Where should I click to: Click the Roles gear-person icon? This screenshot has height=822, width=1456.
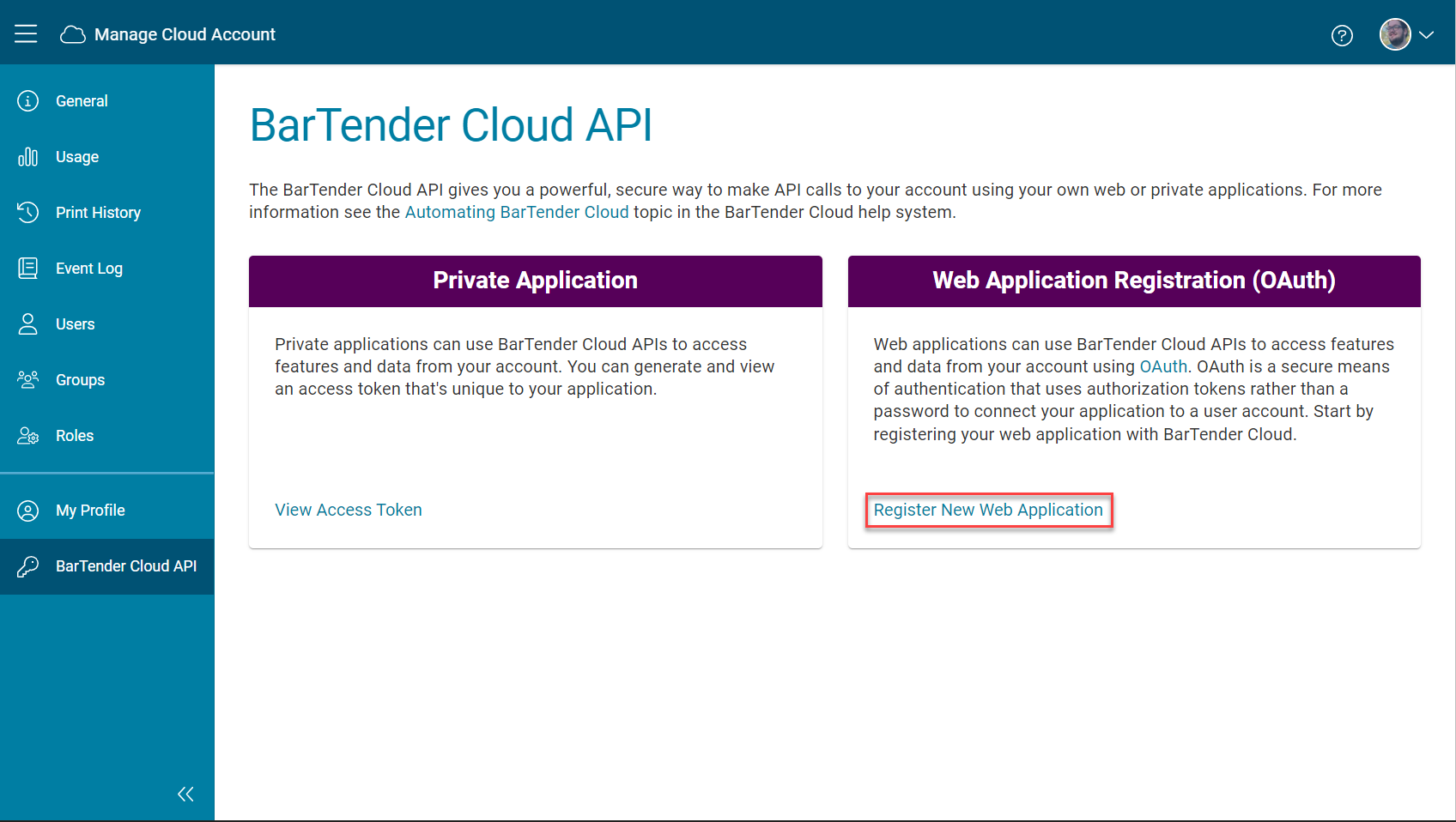[27, 436]
